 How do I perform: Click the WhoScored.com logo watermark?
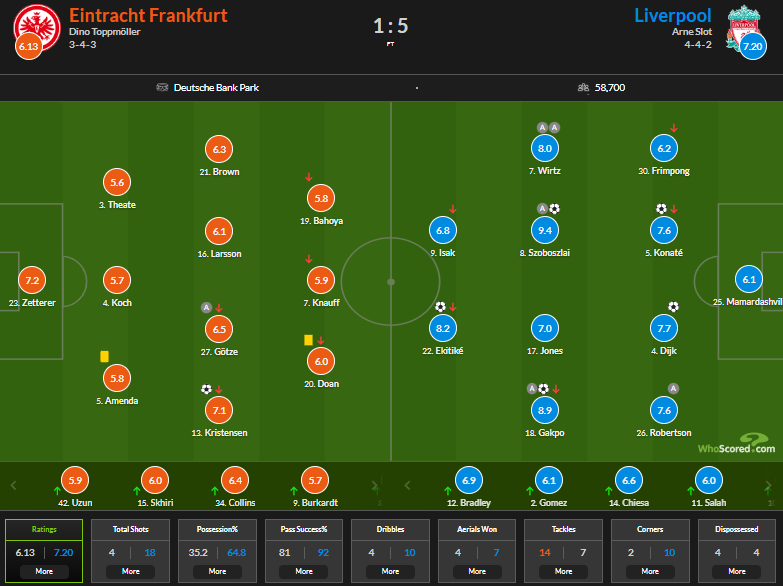click(x=735, y=445)
